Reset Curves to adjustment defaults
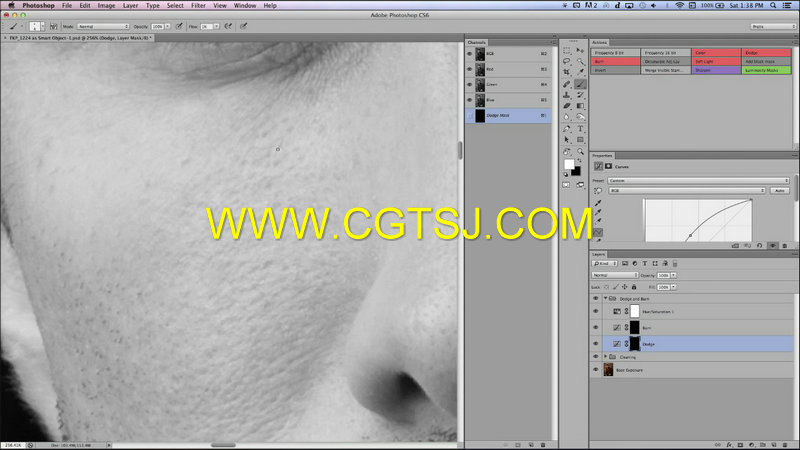Screen dimensions: 800x450 760,246
